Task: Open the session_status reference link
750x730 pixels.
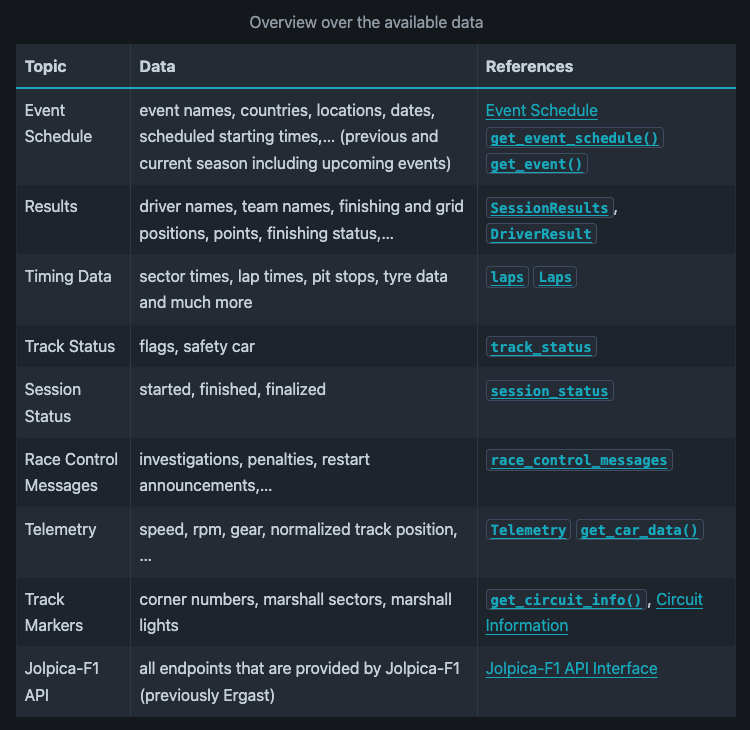Action: coord(549,391)
